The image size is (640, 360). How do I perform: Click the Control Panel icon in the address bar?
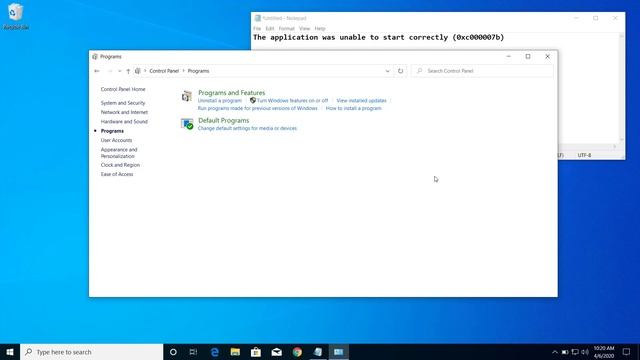tap(138, 71)
